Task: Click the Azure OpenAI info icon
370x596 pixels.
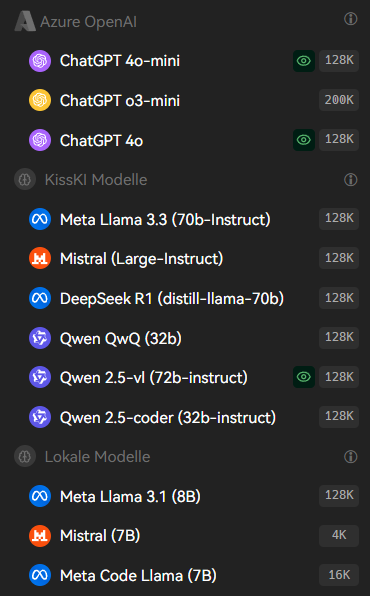Action: tap(350, 18)
